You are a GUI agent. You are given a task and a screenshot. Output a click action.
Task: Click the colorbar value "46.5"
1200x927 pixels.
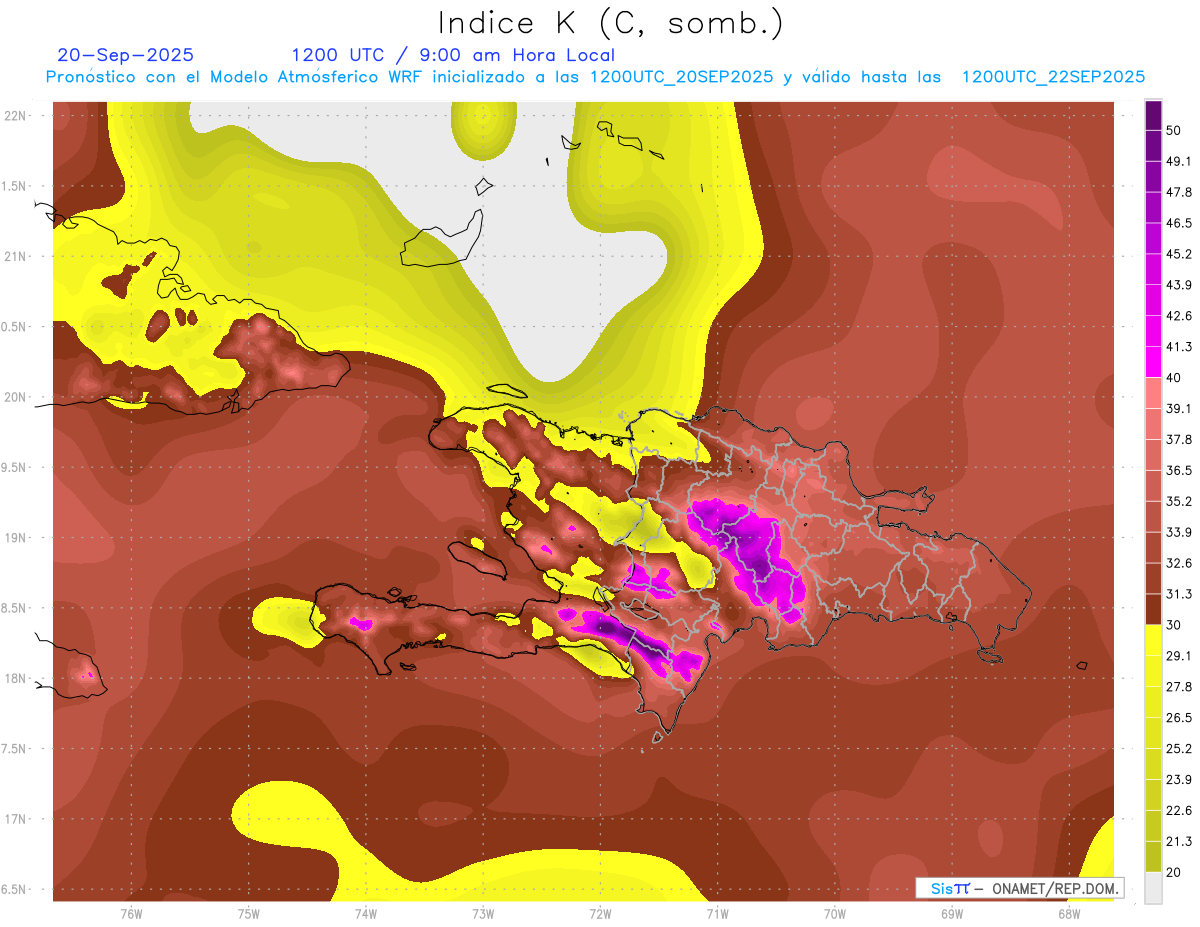[x=1180, y=224]
